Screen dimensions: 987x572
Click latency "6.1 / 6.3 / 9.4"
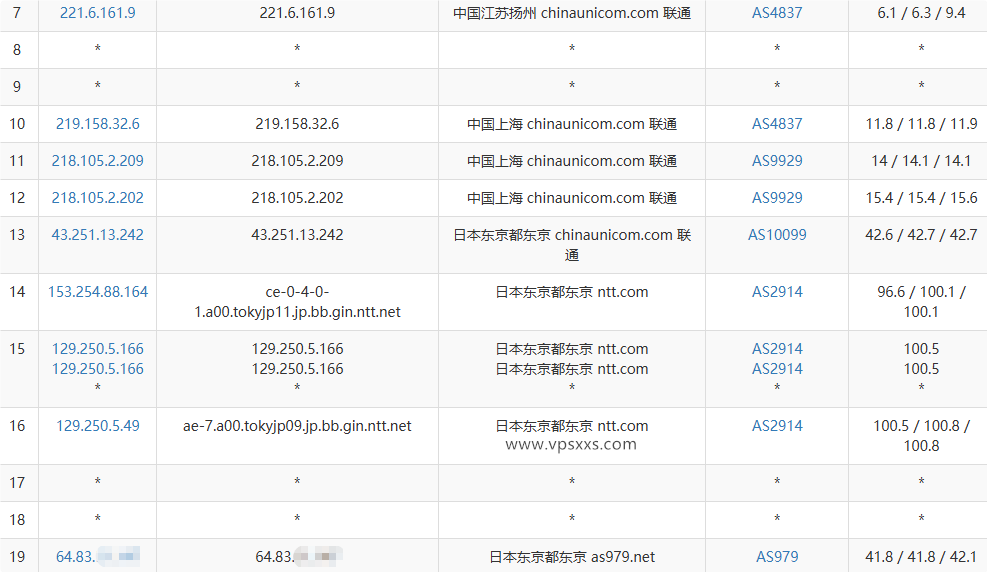pyautogui.click(x=921, y=13)
